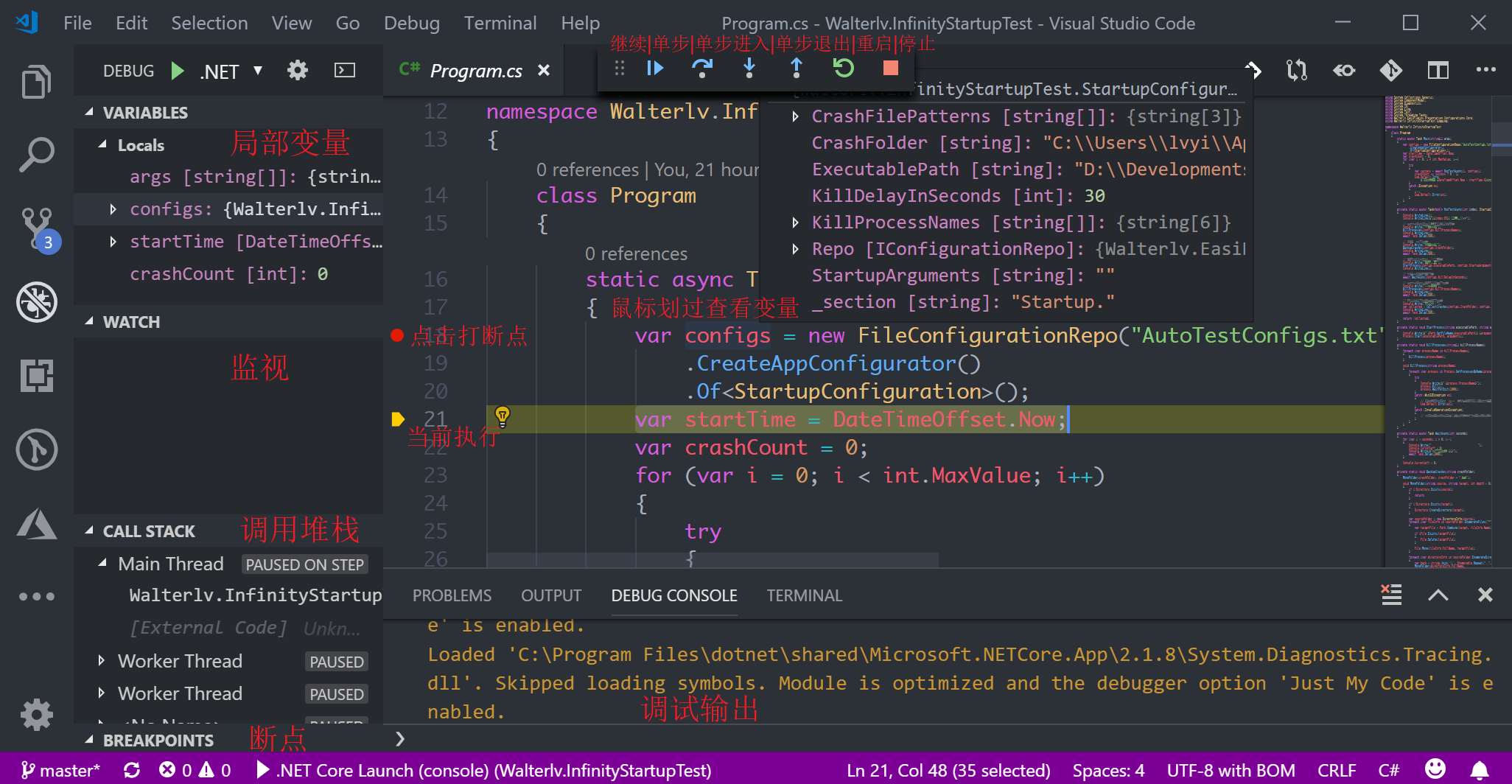Collapse the Locals section in Variables
This screenshot has width=1512, height=784.
point(103,144)
